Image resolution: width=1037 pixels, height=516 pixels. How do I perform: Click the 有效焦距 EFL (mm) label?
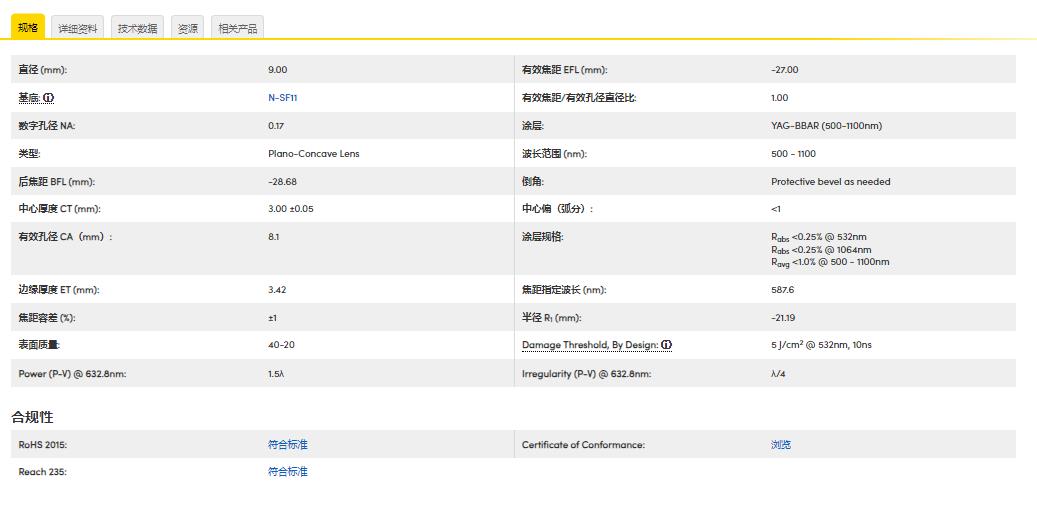[x=565, y=69]
